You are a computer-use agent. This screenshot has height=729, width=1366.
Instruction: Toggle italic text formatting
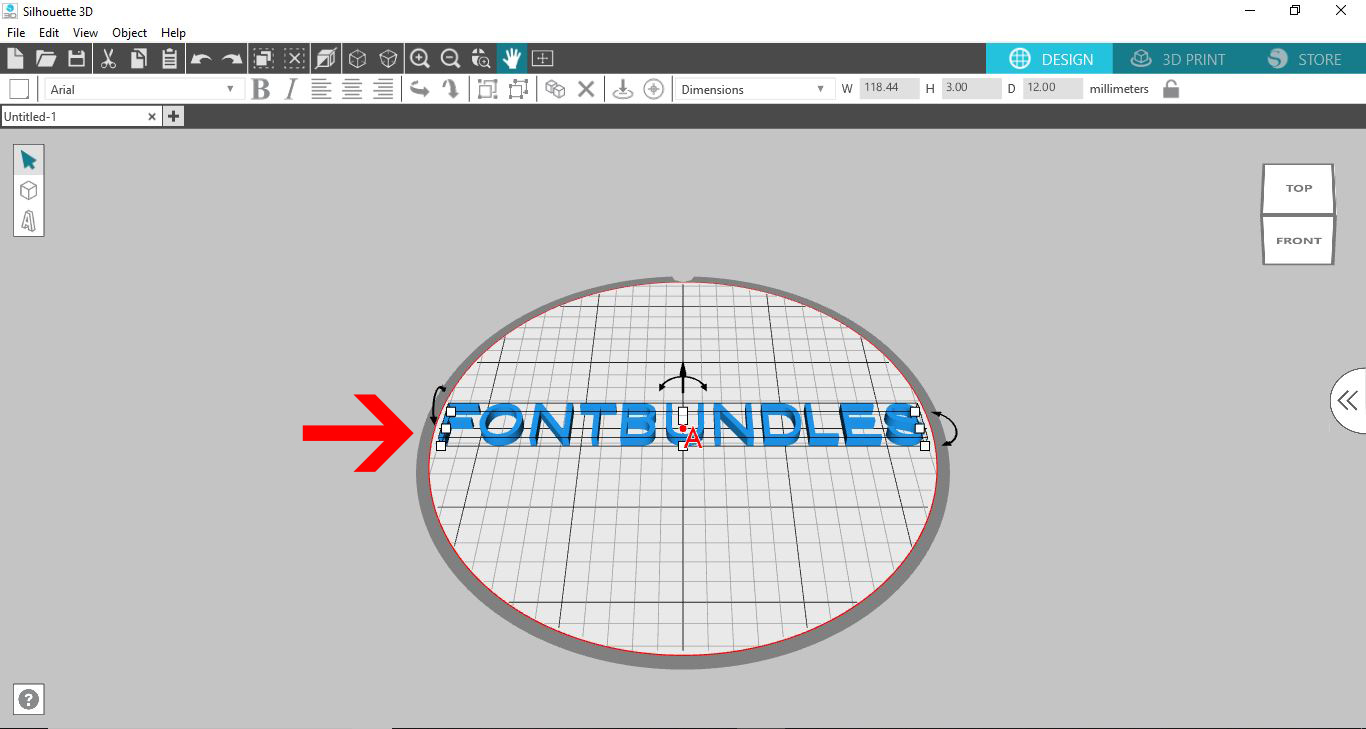click(291, 89)
